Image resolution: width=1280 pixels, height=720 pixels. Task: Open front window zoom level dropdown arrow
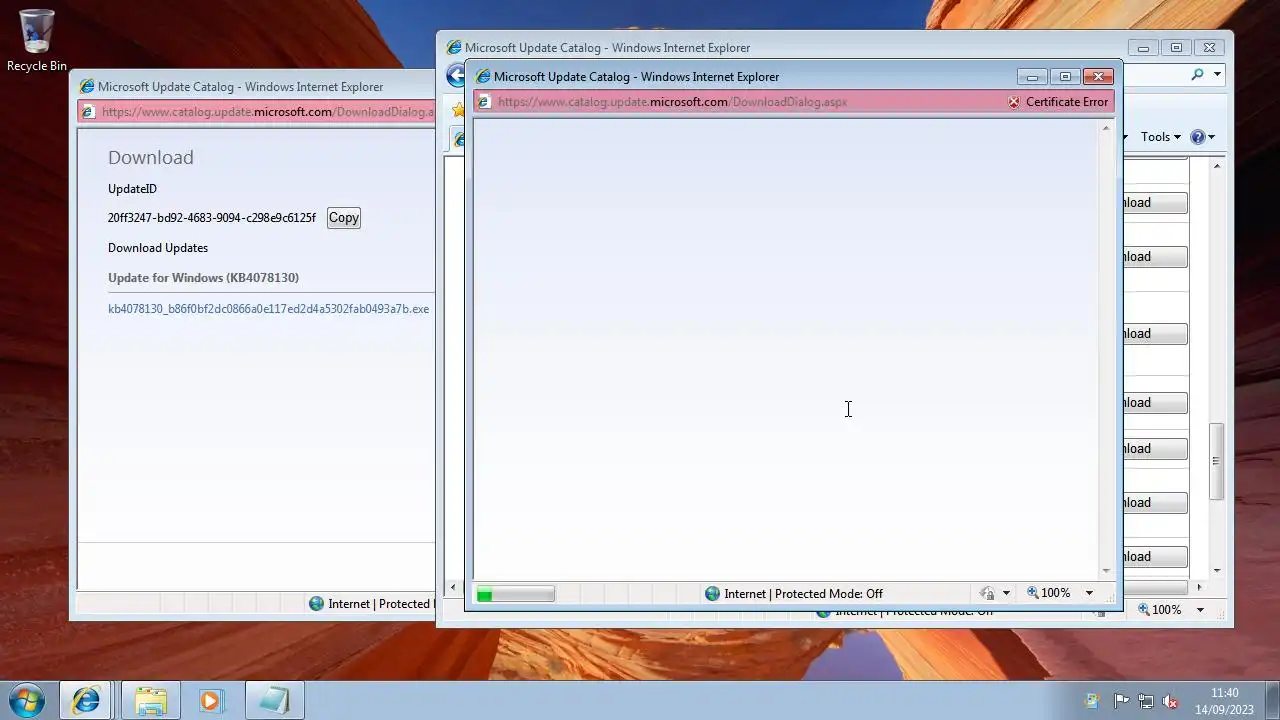pyautogui.click(x=1089, y=594)
